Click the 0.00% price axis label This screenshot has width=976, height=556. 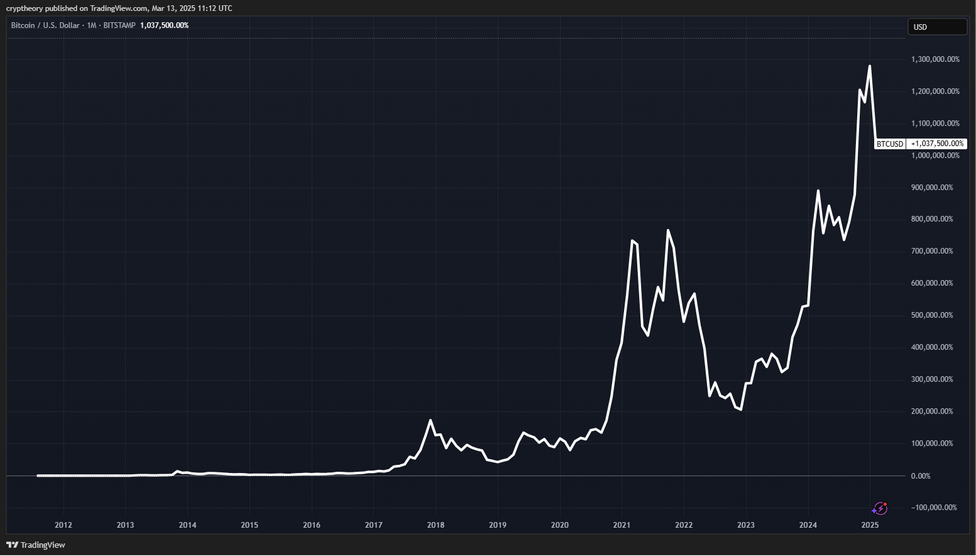click(921, 476)
